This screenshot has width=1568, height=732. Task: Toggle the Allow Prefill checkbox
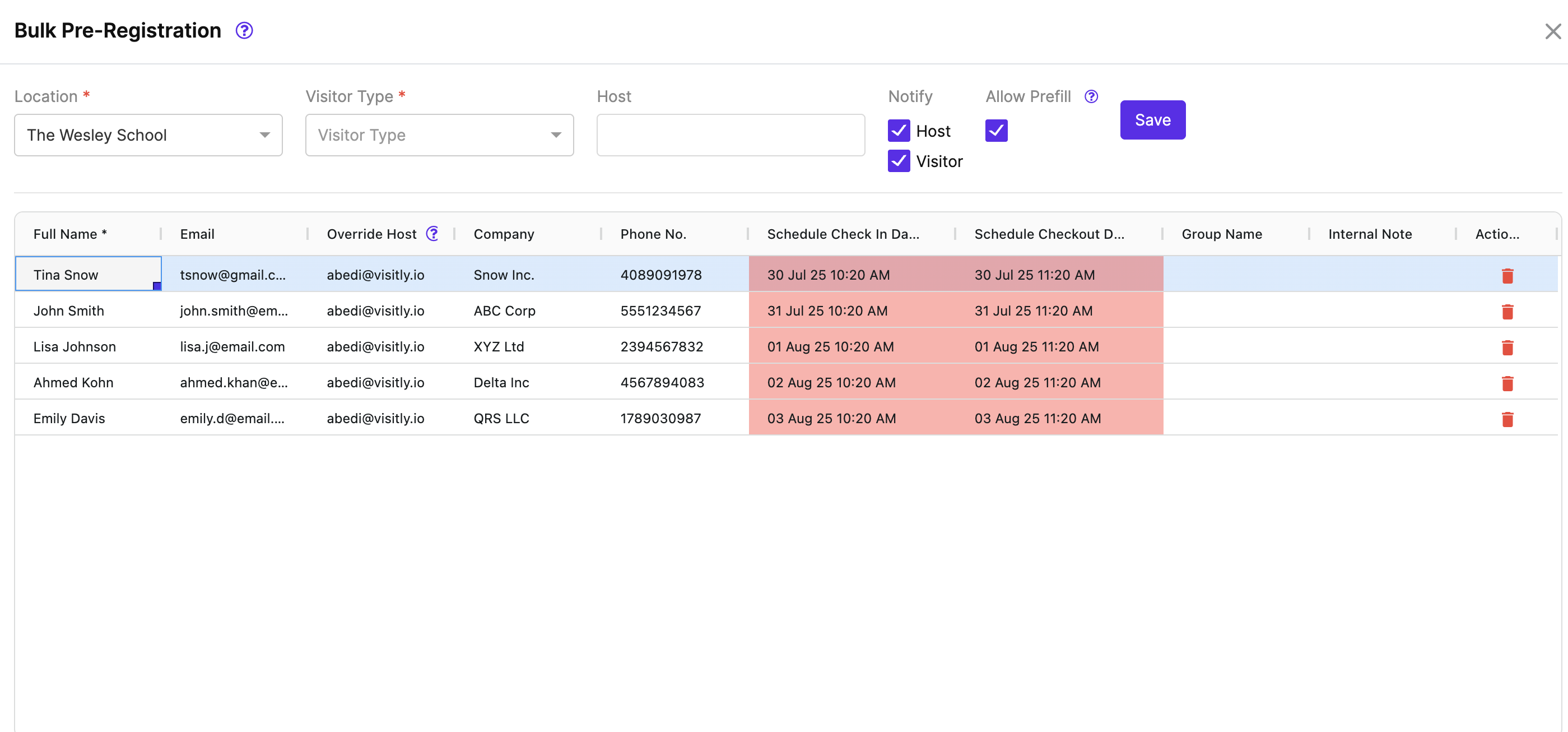pos(996,131)
